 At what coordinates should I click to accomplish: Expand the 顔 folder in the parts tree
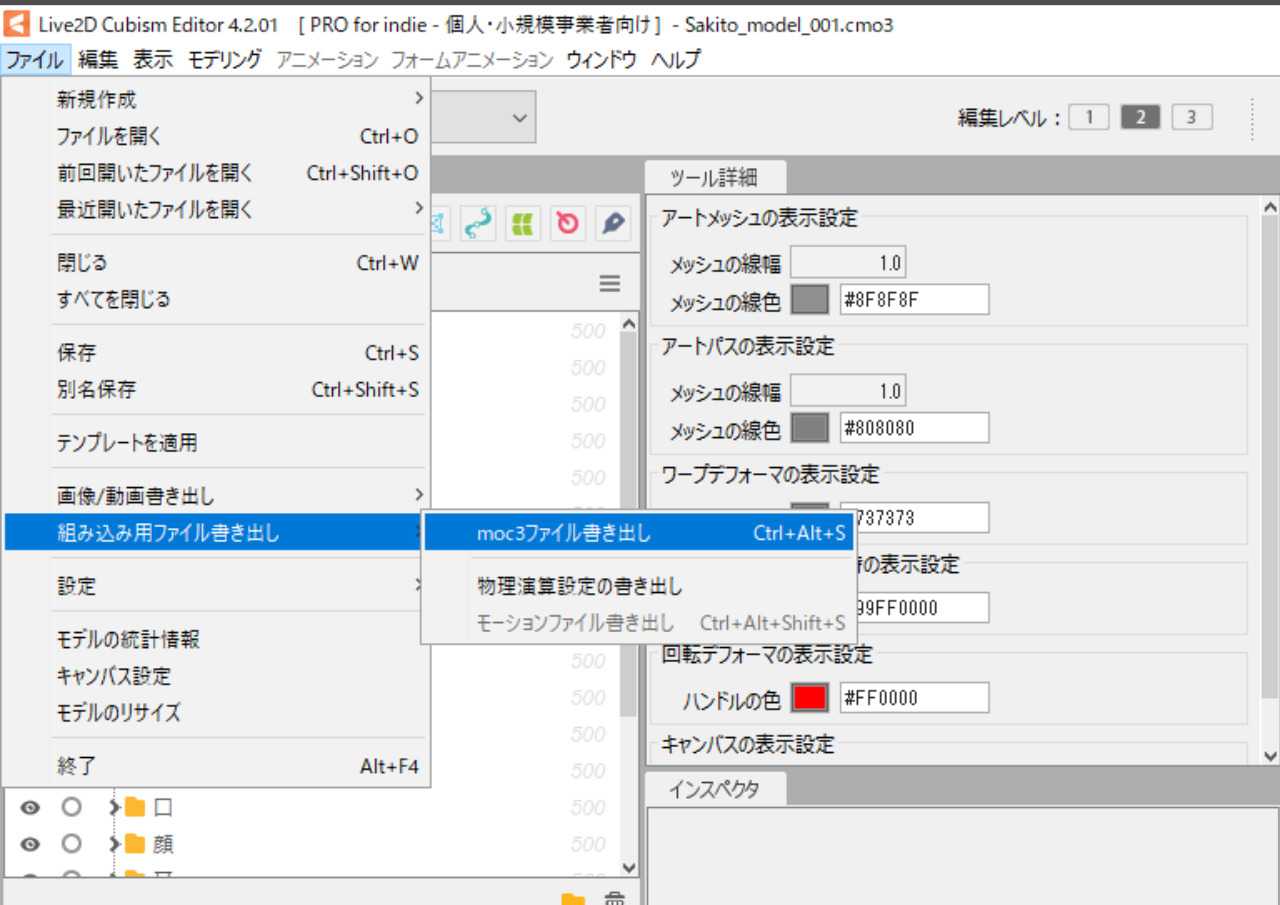(114, 844)
